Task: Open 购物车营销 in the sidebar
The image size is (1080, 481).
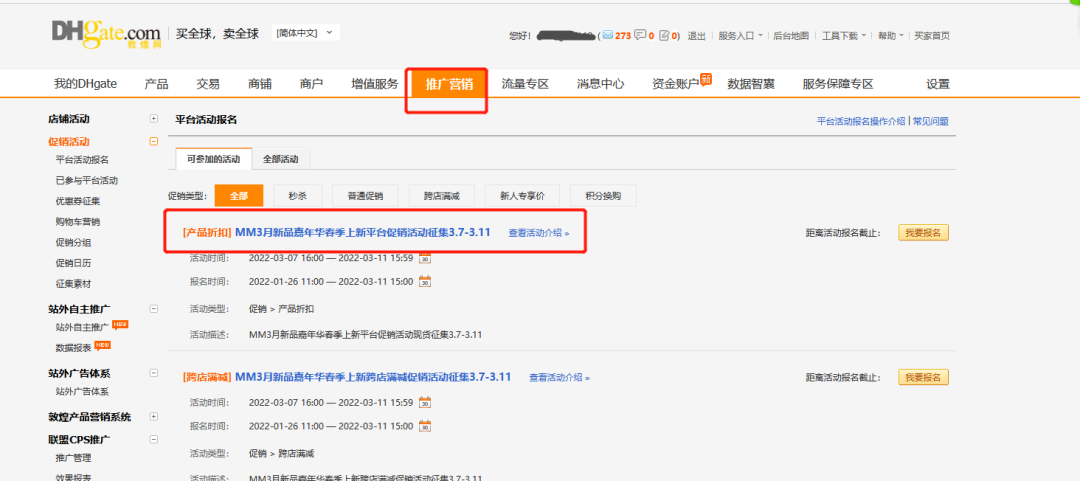Action: [77, 222]
